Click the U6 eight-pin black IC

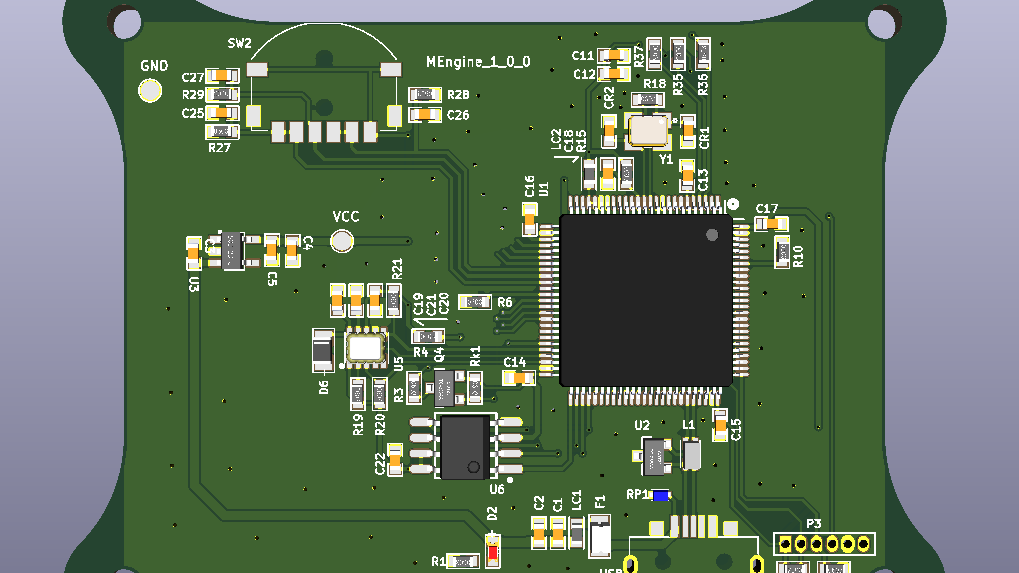465,446
